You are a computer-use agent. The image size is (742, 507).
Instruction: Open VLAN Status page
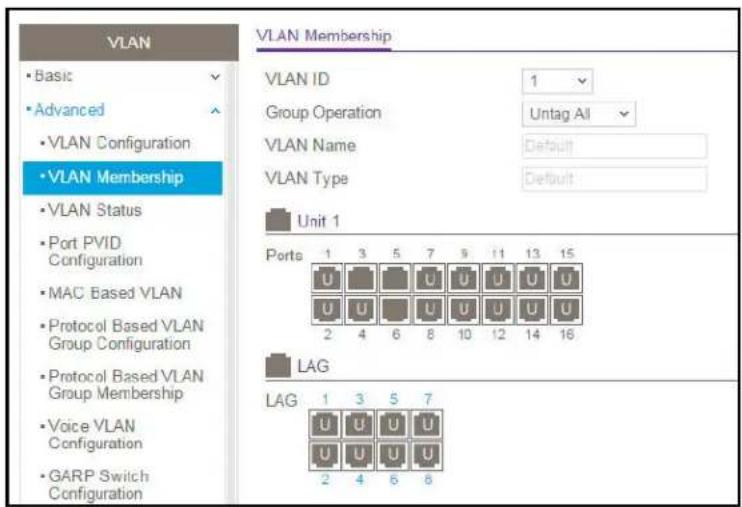[x=95, y=210]
